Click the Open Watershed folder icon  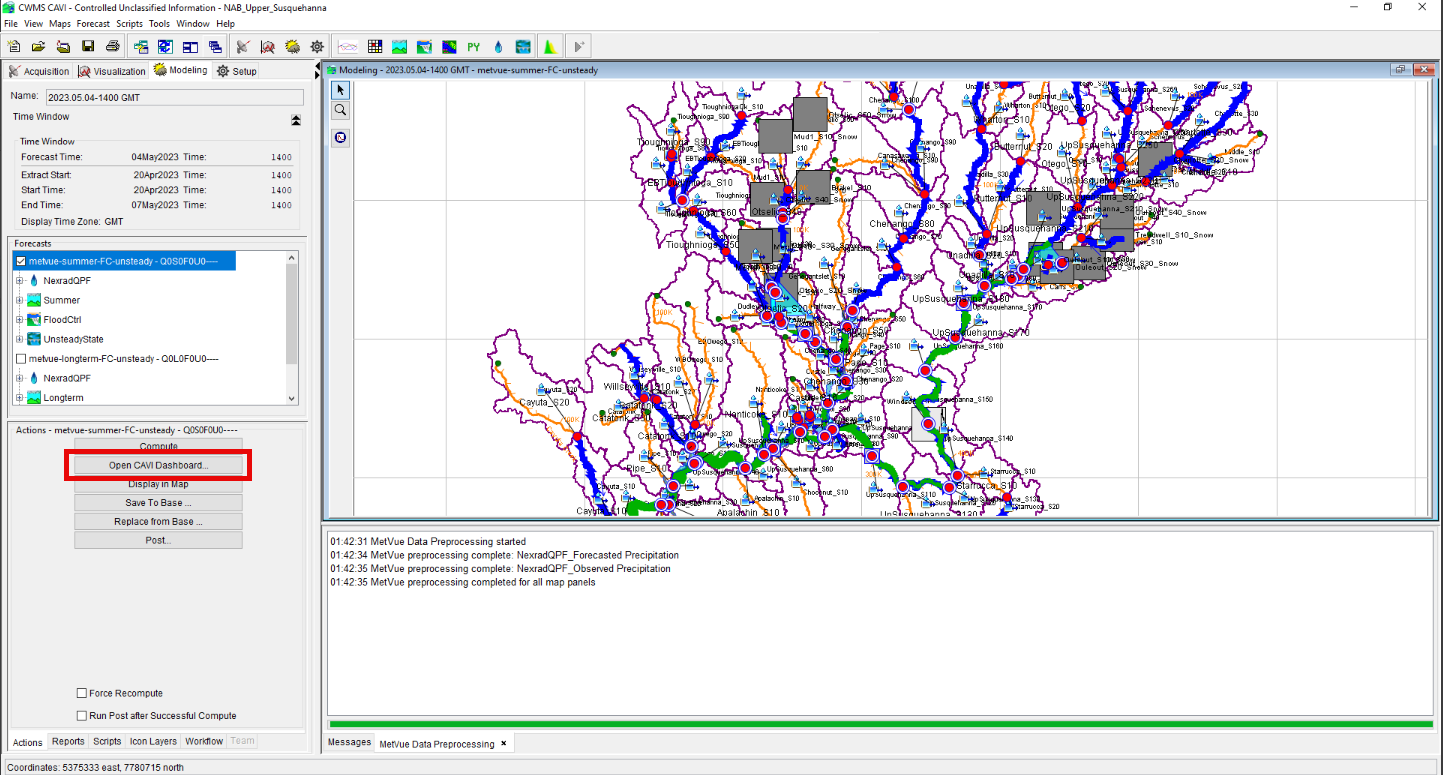[x=39, y=46]
